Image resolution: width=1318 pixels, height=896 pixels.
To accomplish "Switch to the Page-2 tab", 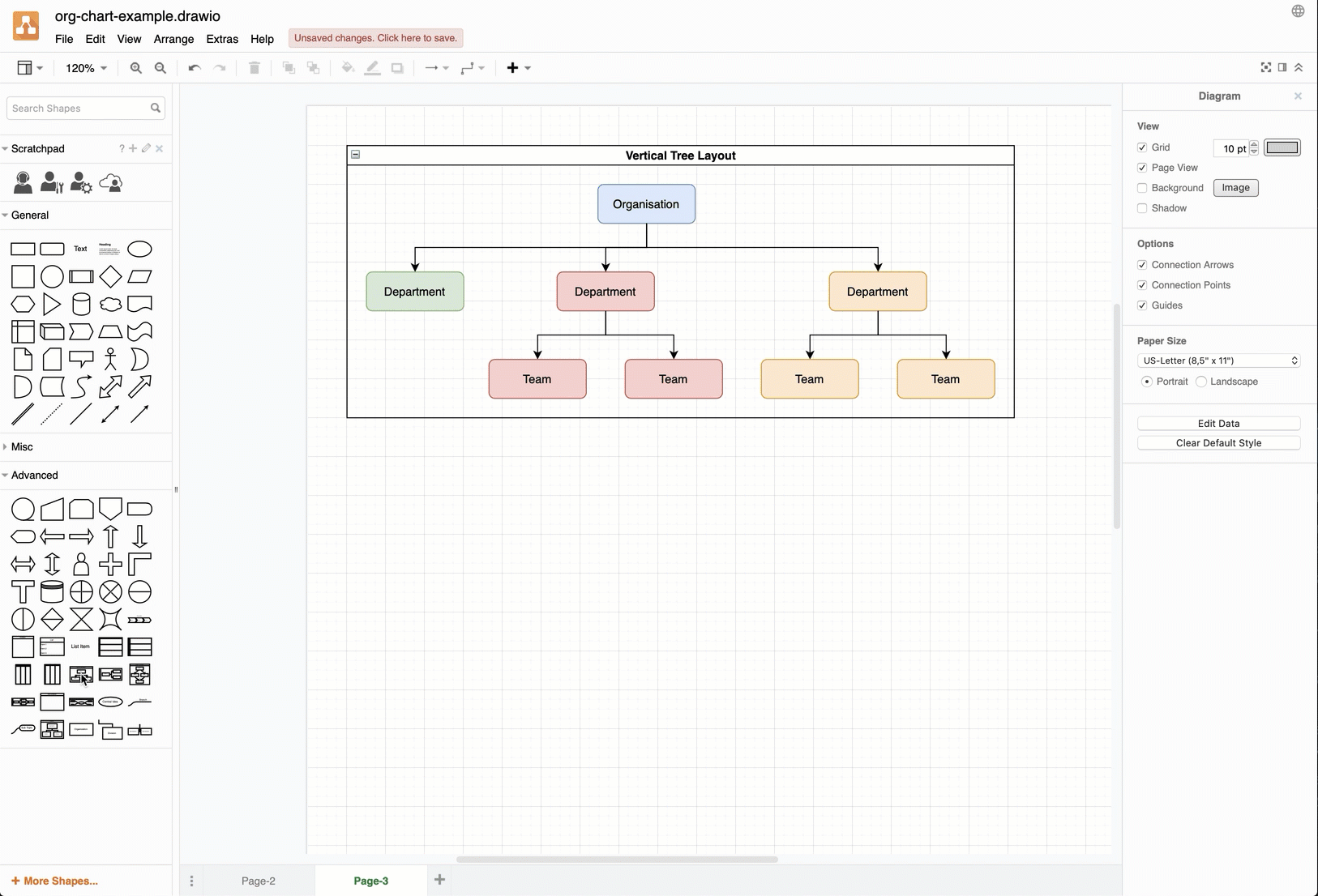I will coord(258,881).
